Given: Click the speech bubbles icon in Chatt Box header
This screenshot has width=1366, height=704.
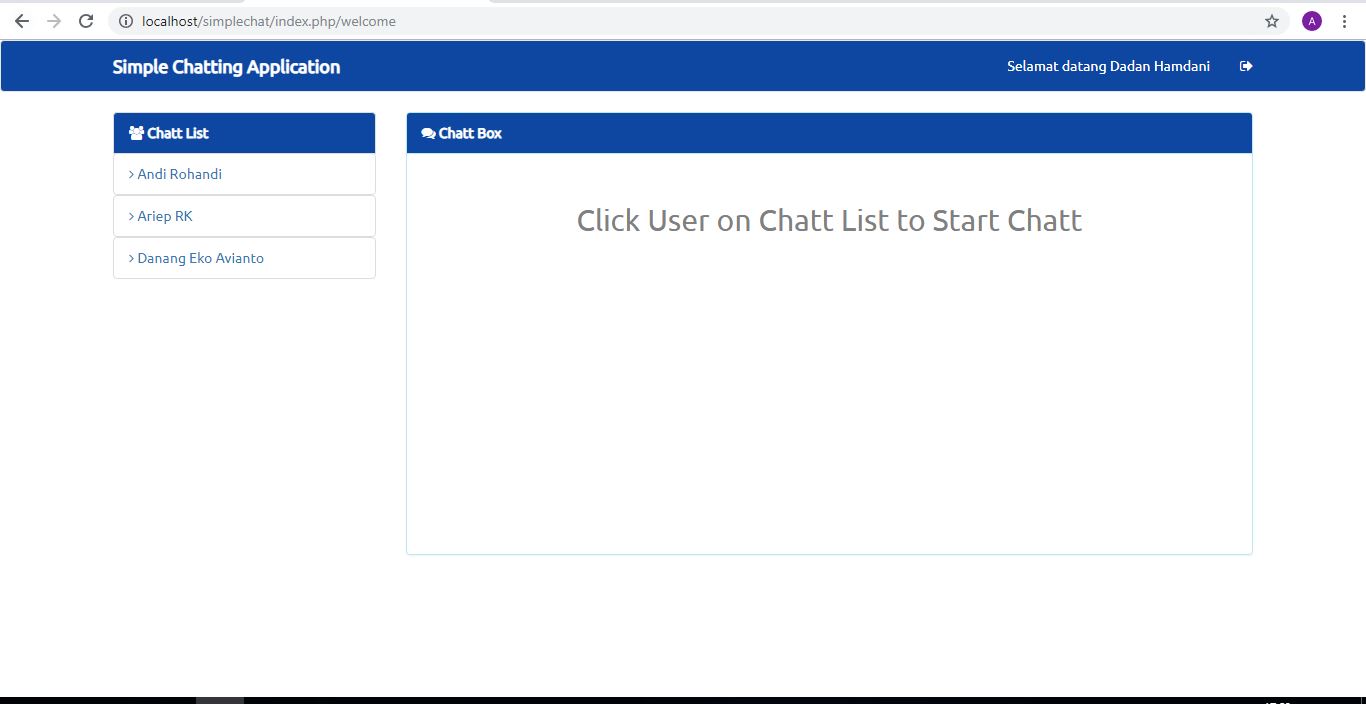Looking at the screenshot, I should [428, 133].
